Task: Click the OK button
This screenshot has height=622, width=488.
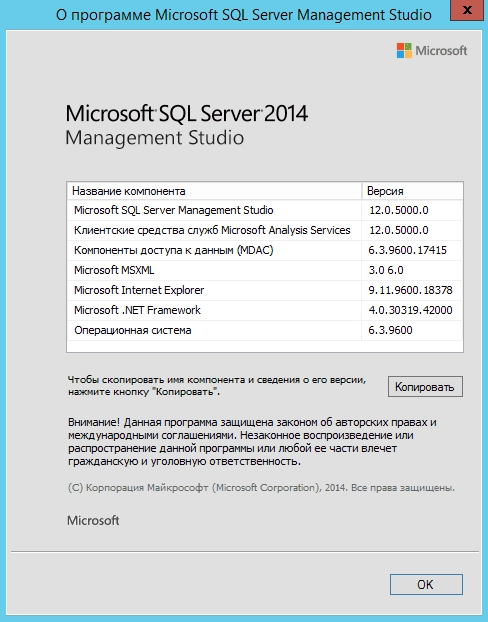Action: click(426, 584)
